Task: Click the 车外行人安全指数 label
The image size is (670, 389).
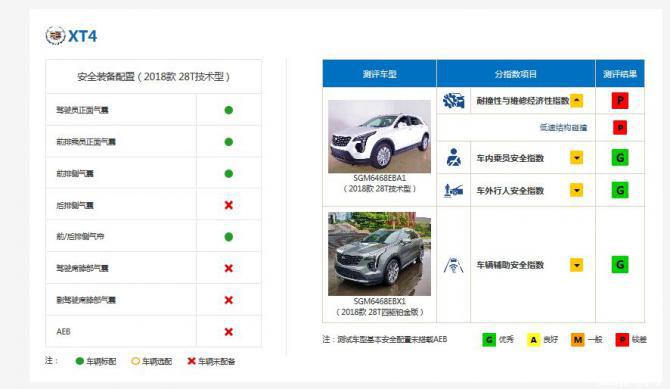Action: point(510,190)
